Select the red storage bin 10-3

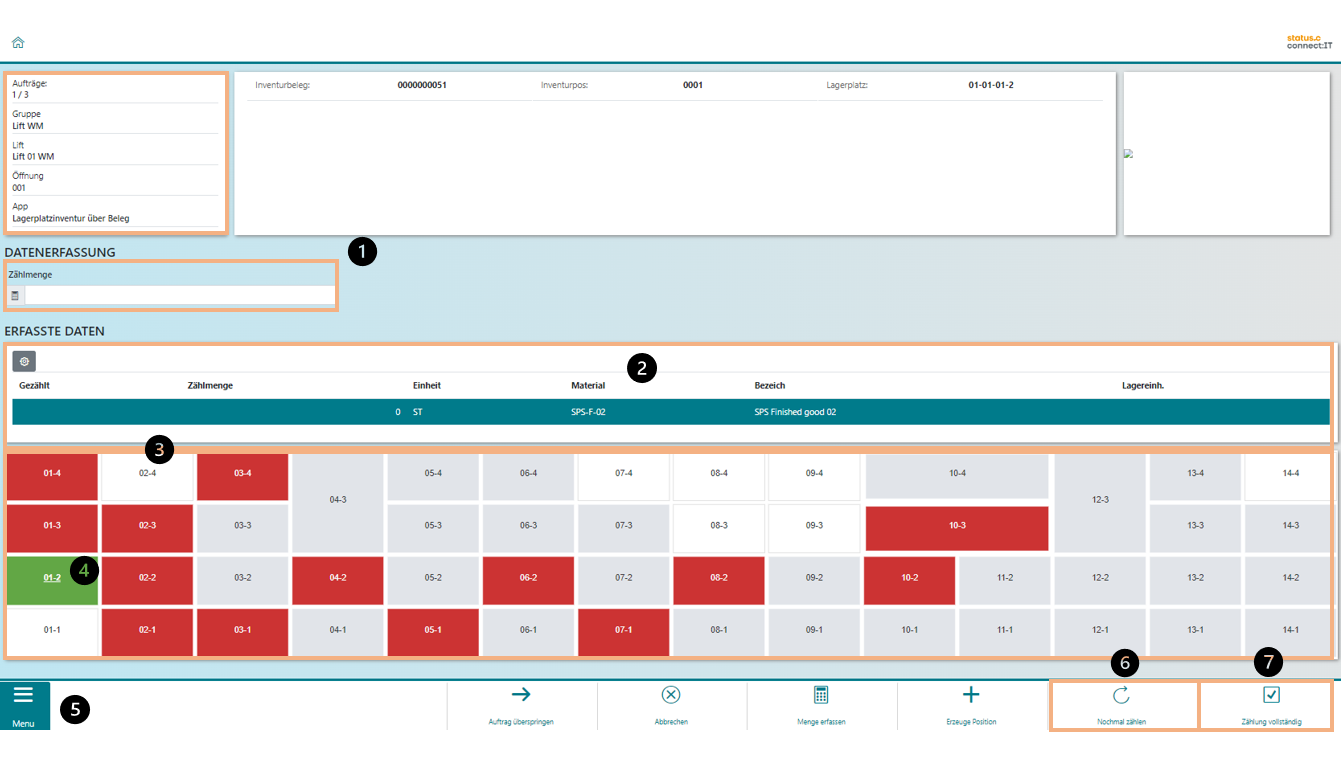957,526
